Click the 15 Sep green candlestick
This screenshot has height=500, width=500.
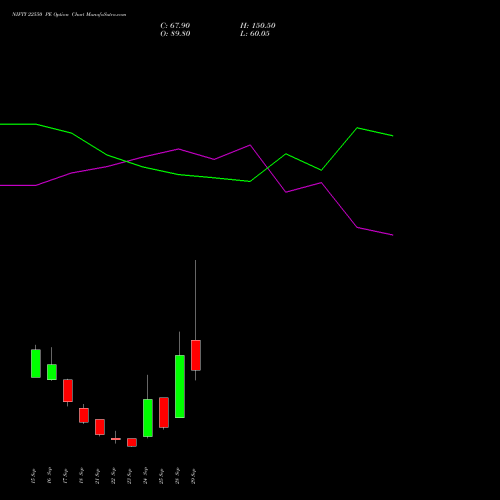[36, 363]
